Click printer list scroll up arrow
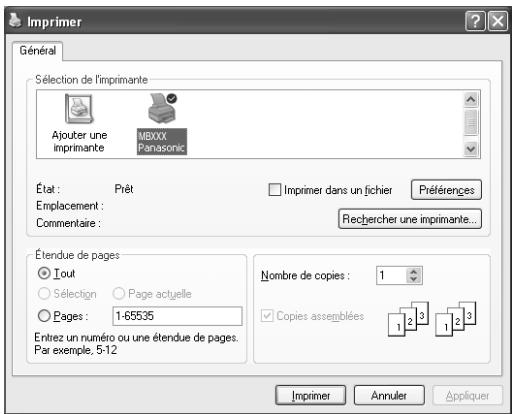Viewport: 512px width, 414px height. click(x=471, y=99)
